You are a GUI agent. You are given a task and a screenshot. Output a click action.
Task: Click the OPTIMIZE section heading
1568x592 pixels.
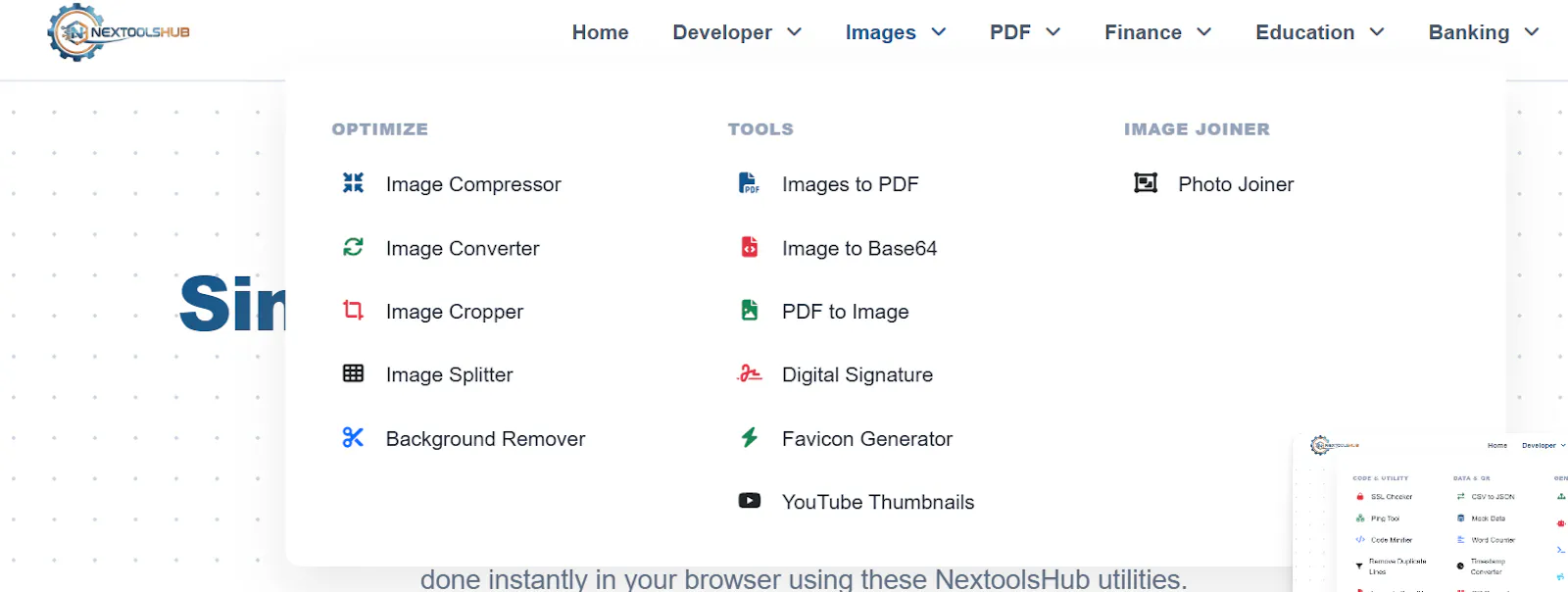[x=380, y=128]
